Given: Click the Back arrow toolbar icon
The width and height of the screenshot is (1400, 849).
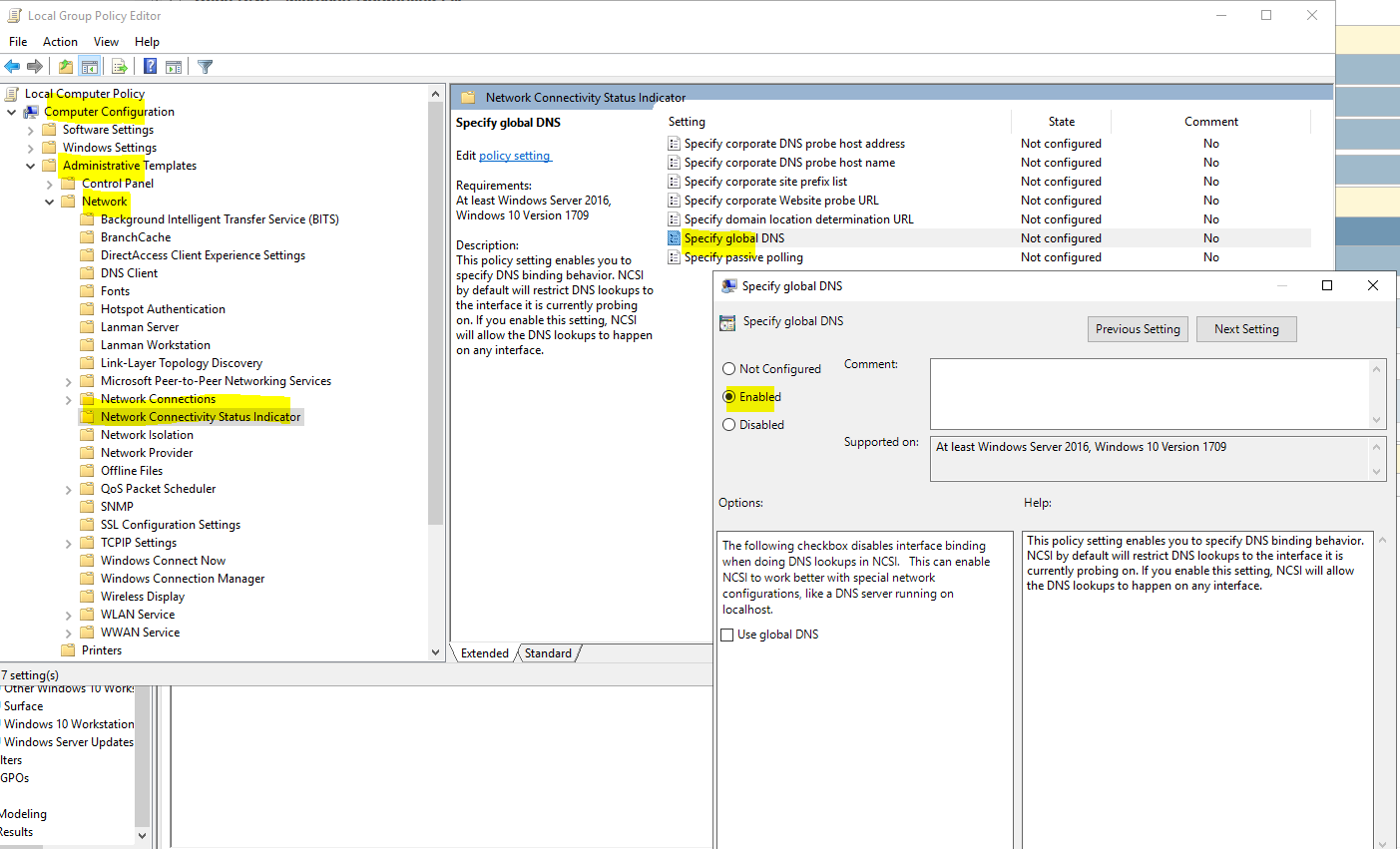Looking at the screenshot, I should 12,67.
